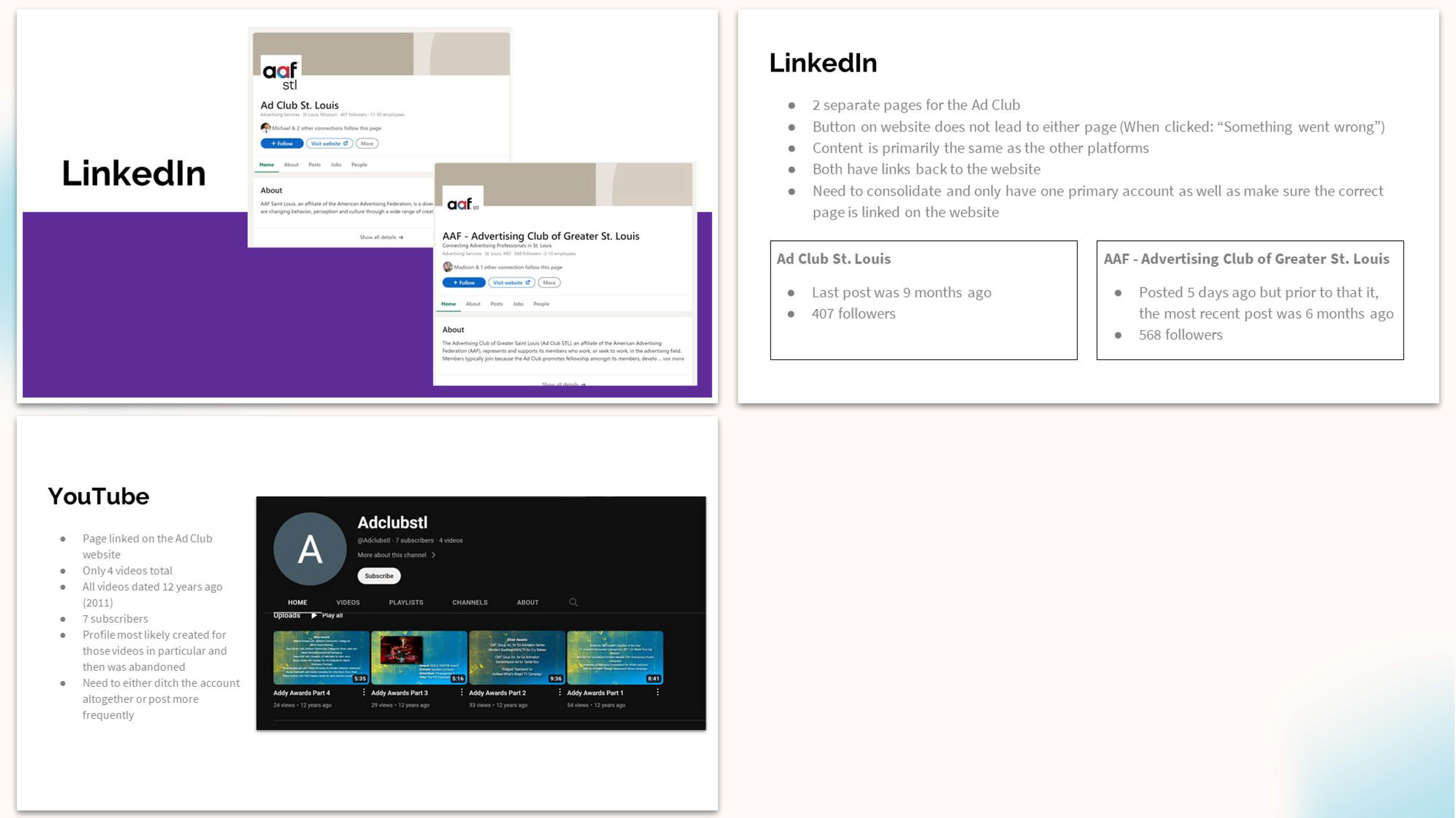Image resolution: width=1456 pixels, height=818 pixels.
Task: Visit website from Ad Club St. Louis page
Action: tap(329, 144)
